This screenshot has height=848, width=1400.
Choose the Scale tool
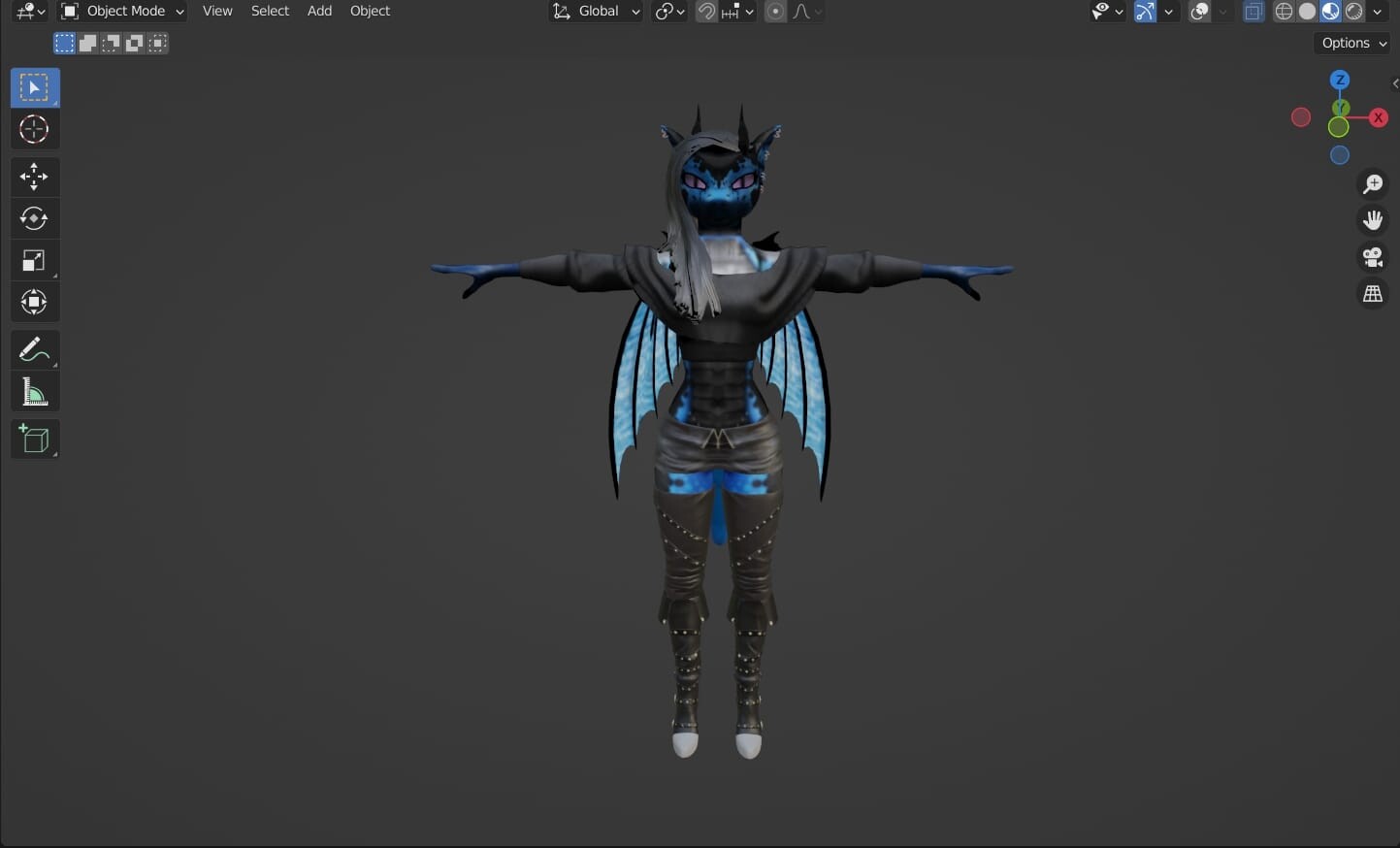pyautogui.click(x=35, y=260)
